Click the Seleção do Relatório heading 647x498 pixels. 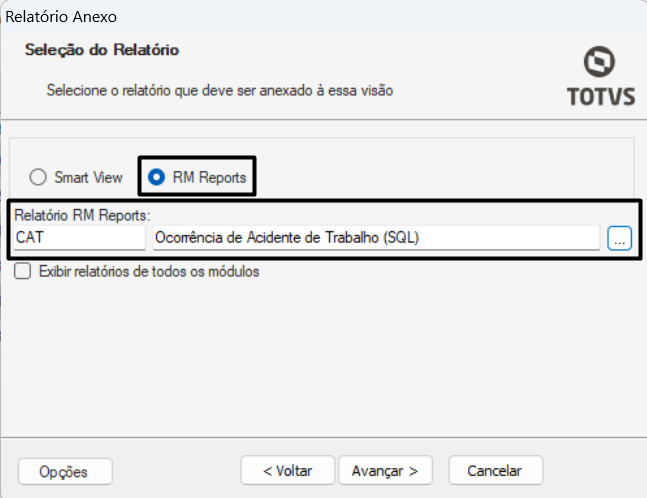(102, 50)
